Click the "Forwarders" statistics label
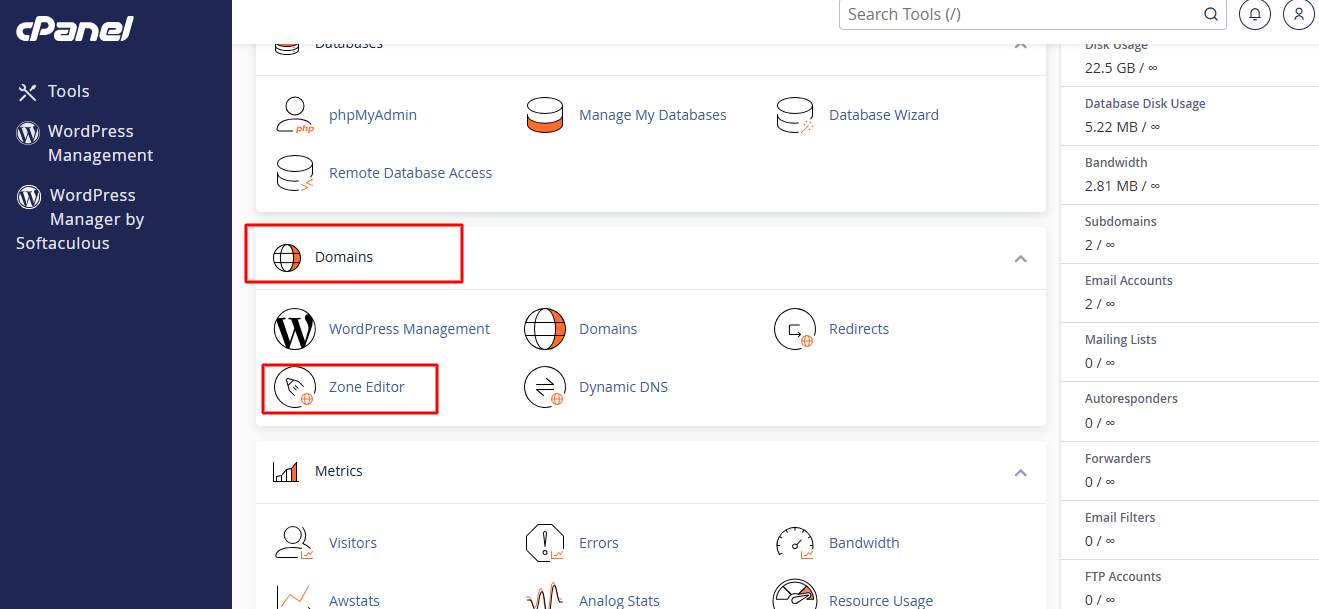The height and width of the screenshot is (609, 1319). 1118,459
